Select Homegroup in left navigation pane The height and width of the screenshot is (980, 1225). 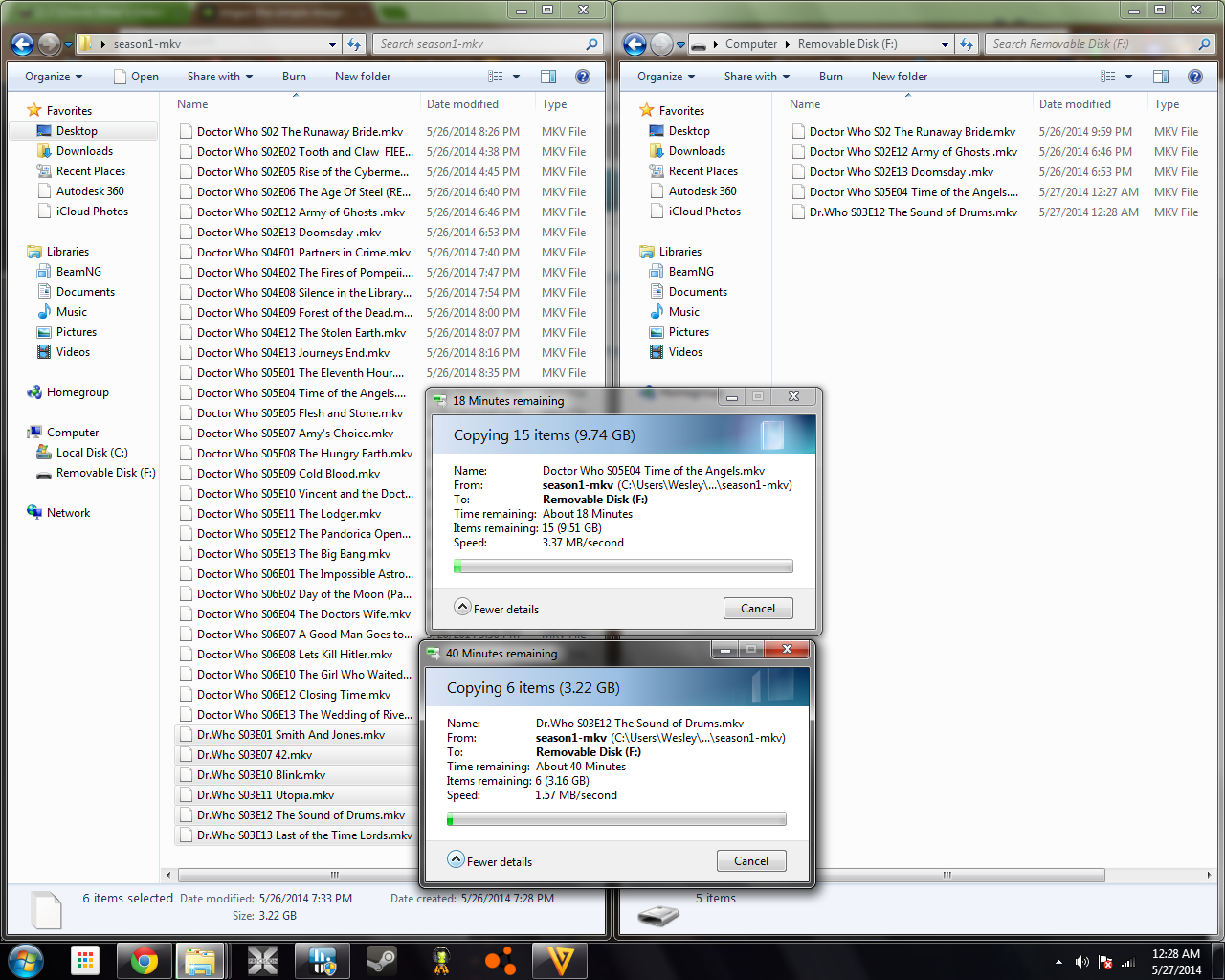pyautogui.click(x=78, y=392)
